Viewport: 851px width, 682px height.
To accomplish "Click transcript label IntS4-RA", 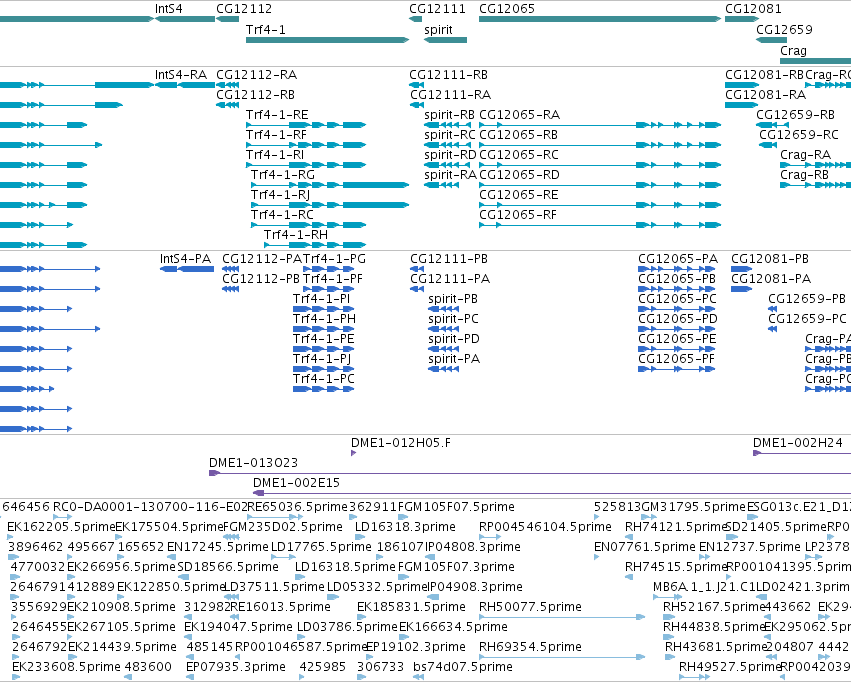I will (181, 74).
